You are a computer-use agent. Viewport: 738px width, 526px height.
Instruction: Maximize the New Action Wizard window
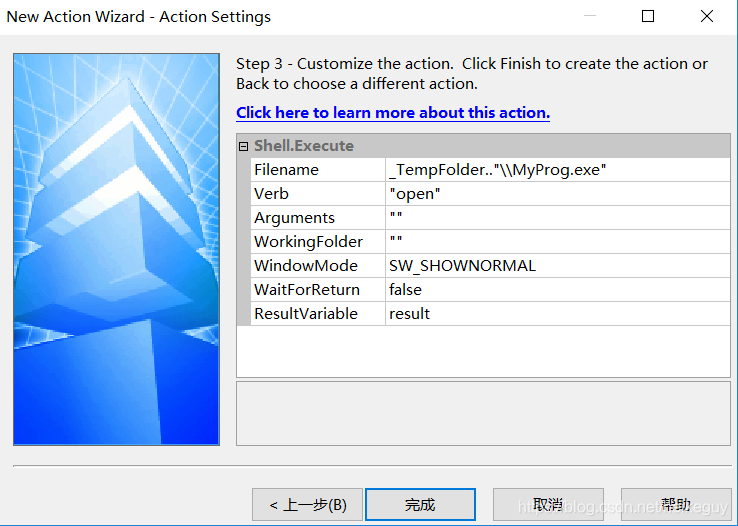click(648, 16)
